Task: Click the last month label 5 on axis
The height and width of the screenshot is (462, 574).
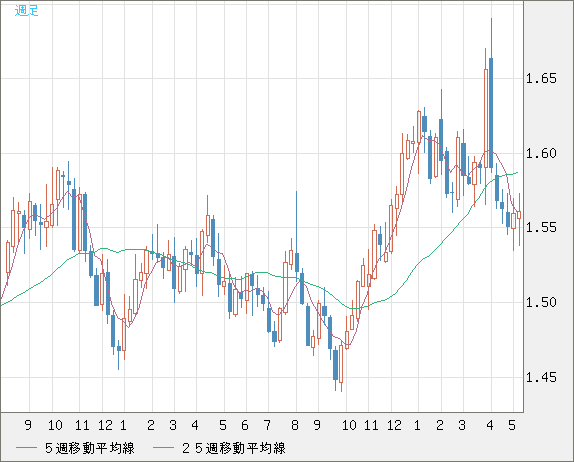Action: [512, 425]
